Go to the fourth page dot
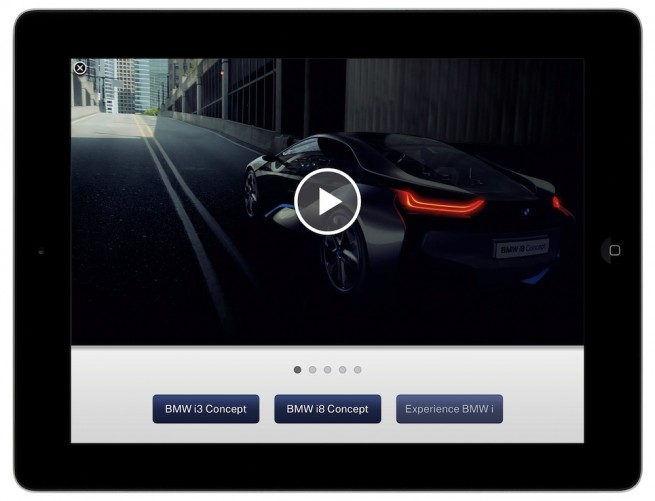Screen dimensions: 655x501 coord(342,370)
